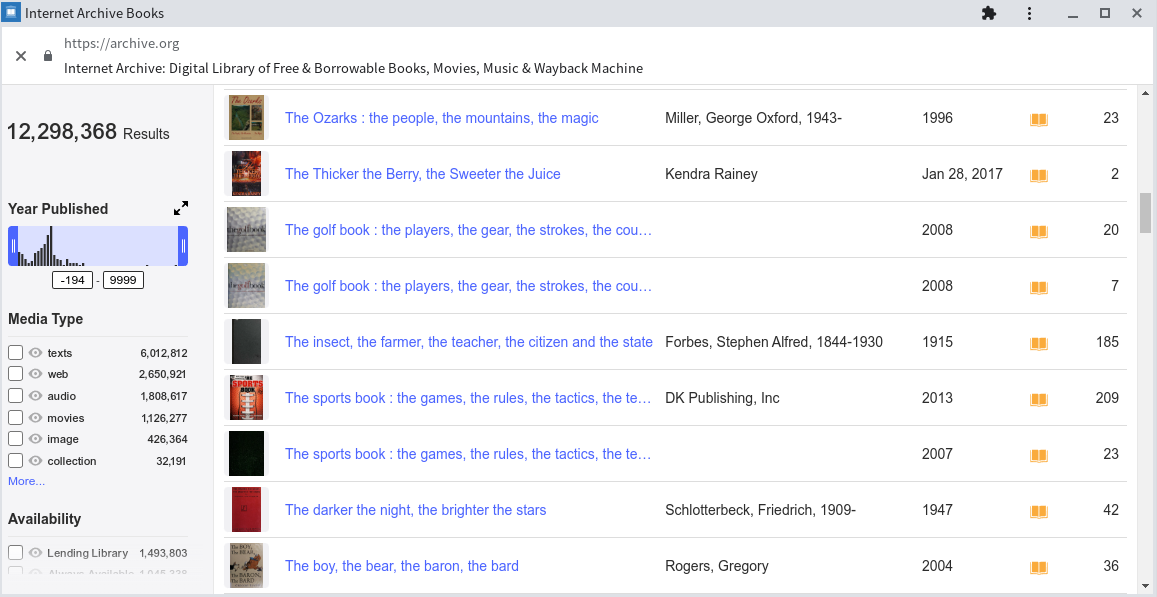Check the collection media type checkbox
This screenshot has width=1157, height=597.
pos(15,460)
